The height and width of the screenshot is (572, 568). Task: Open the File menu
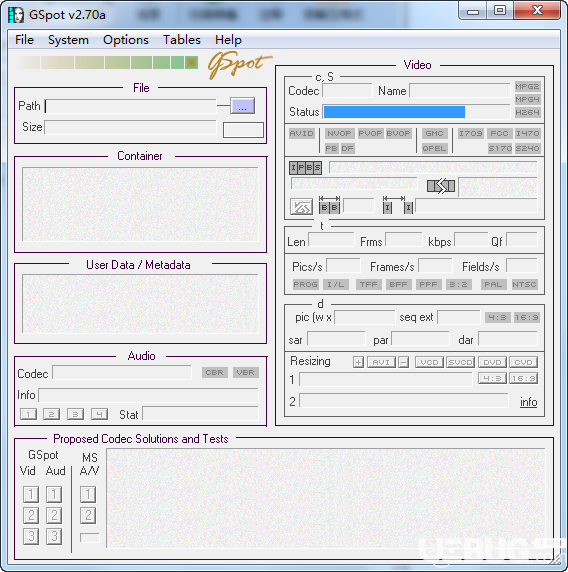(x=24, y=39)
